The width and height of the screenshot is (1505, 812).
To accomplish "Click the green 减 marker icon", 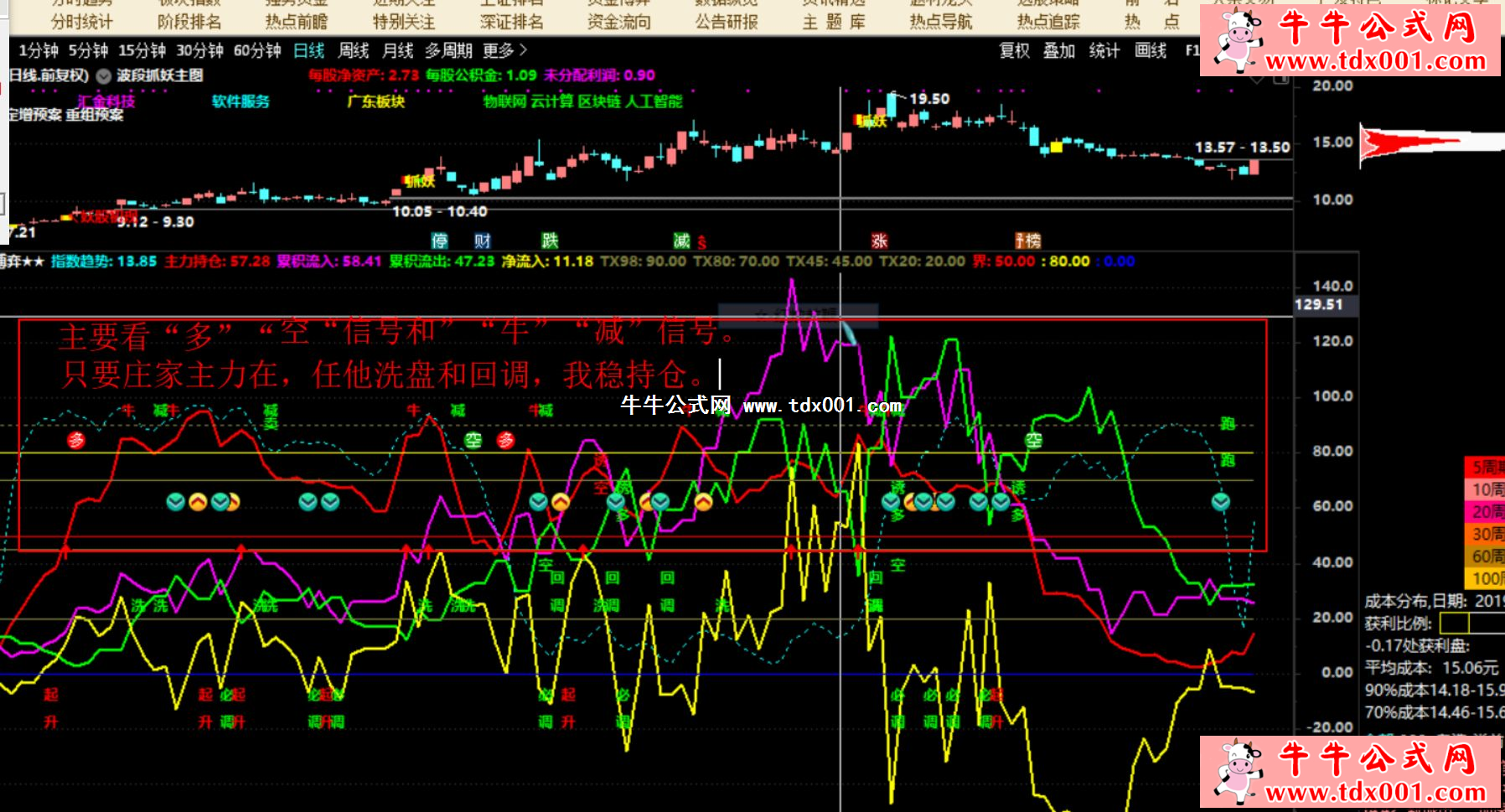I will (682, 241).
